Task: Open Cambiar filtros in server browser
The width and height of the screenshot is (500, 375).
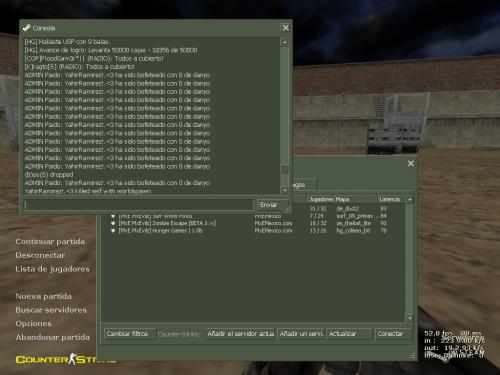Action: click(x=130, y=334)
